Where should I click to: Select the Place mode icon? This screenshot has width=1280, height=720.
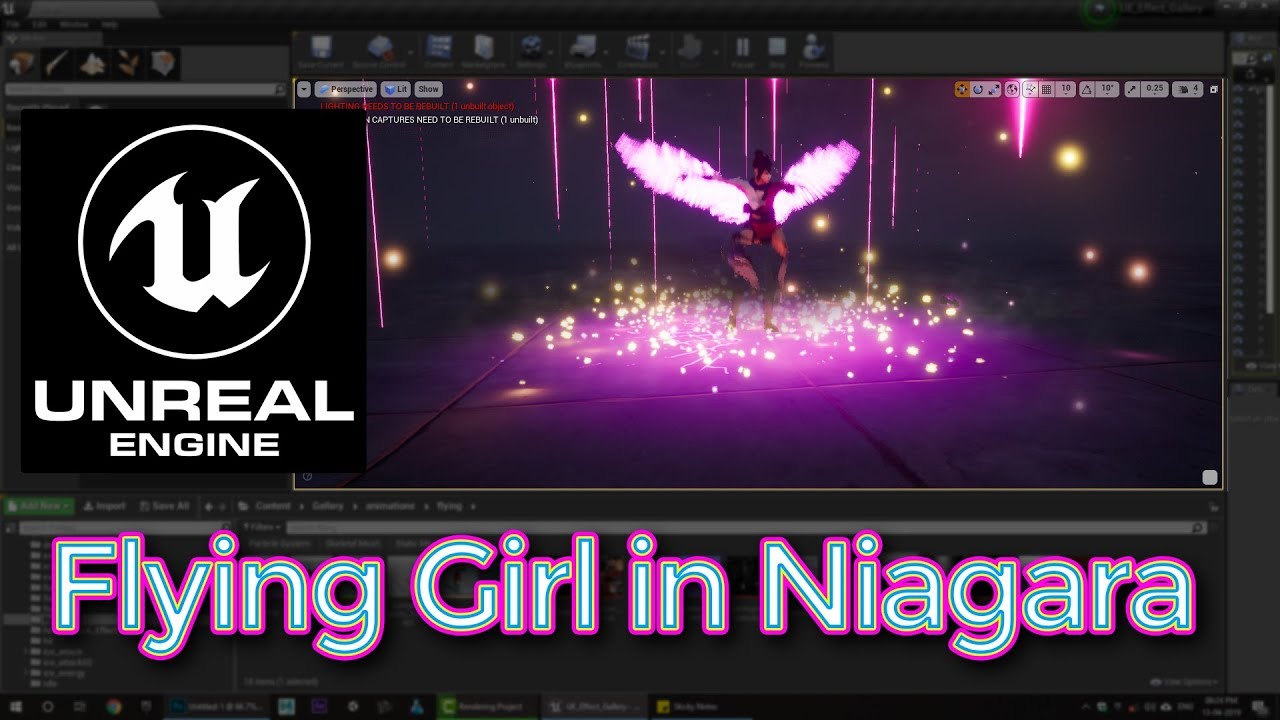pos(21,63)
